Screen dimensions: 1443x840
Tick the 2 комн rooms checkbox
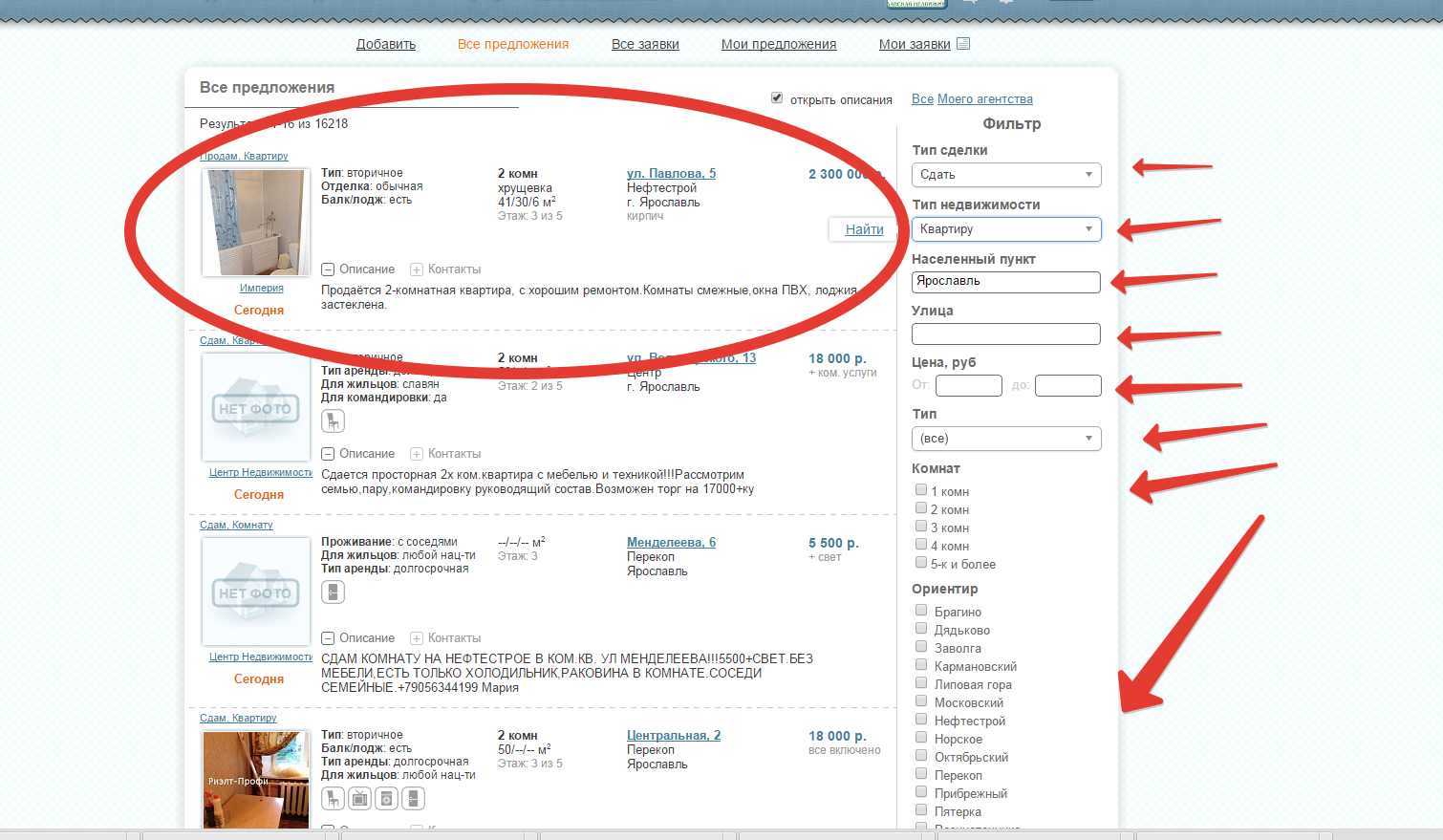click(x=921, y=508)
